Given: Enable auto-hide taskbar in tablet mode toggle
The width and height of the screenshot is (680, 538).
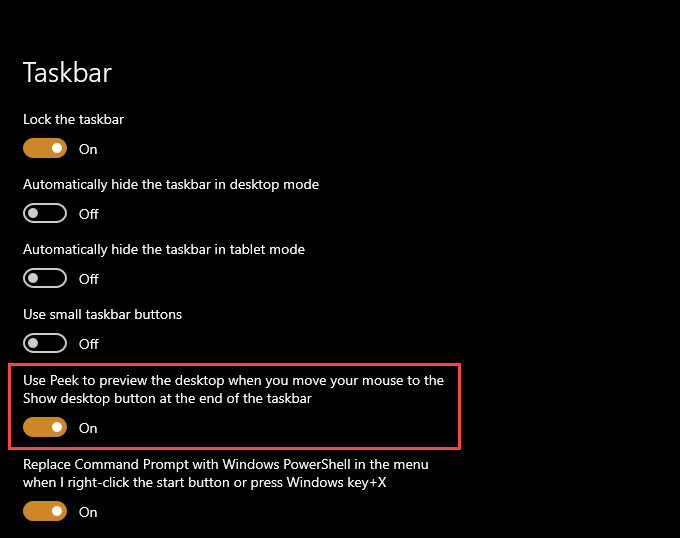Looking at the screenshot, I should [x=45, y=279].
